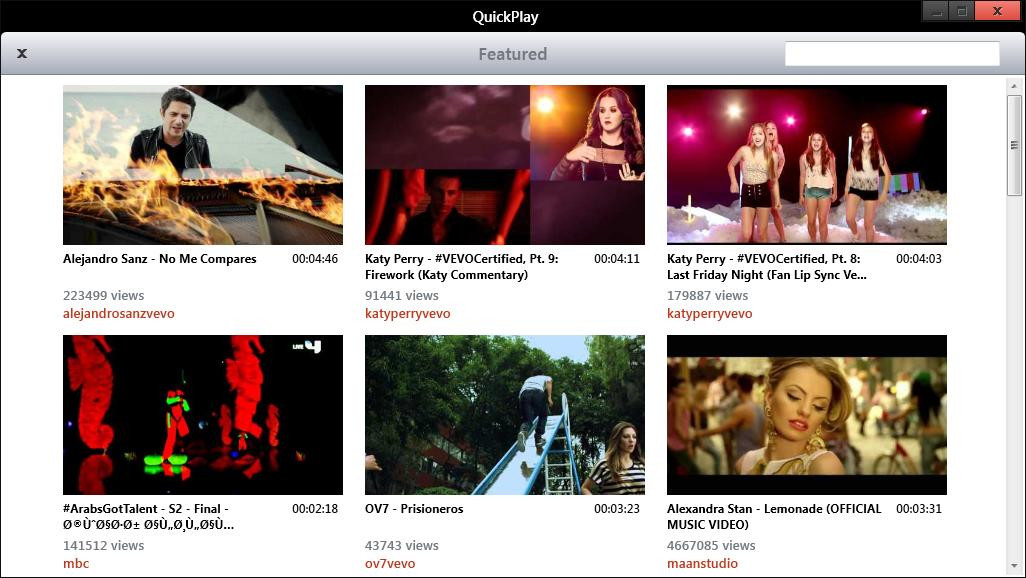The image size is (1026, 578).
Task: Select the title 'OV7 - Prisioneros'
Action: (414, 509)
